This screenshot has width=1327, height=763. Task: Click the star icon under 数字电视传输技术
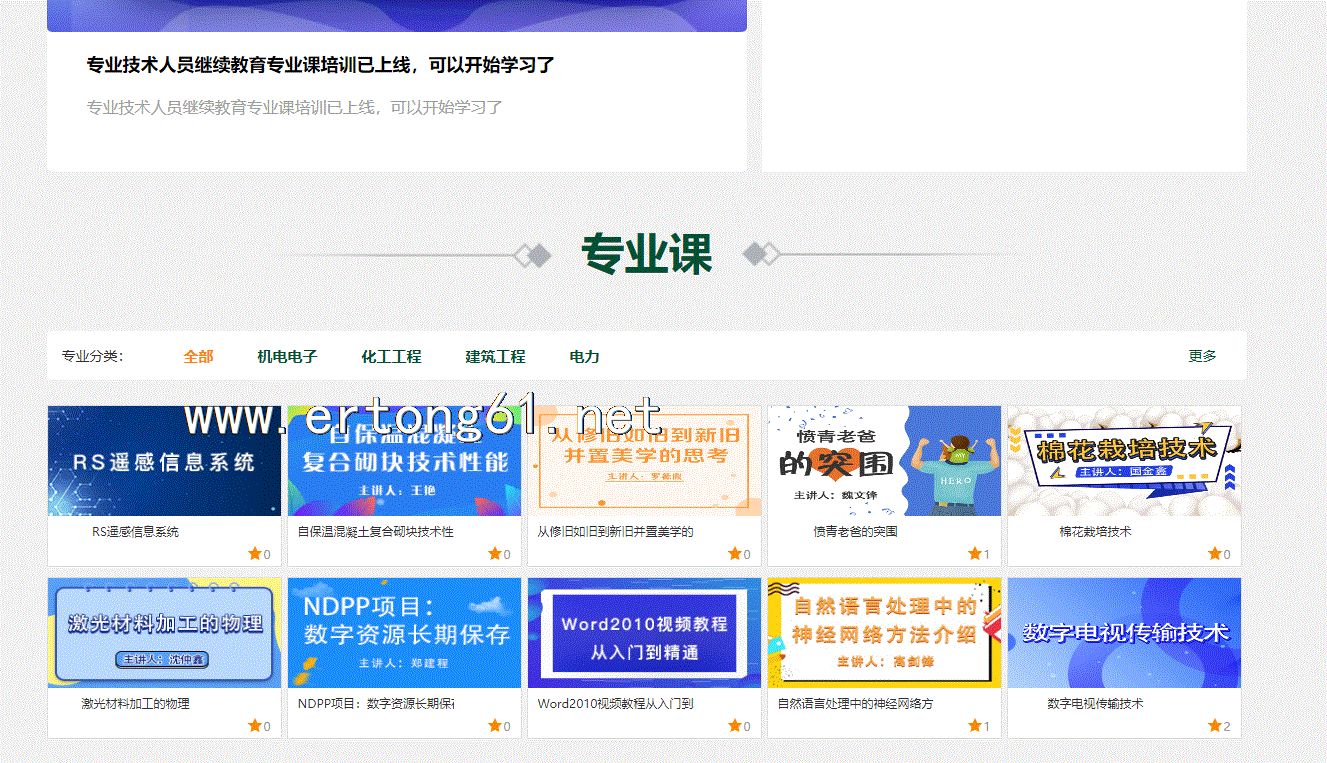point(1214,725)
